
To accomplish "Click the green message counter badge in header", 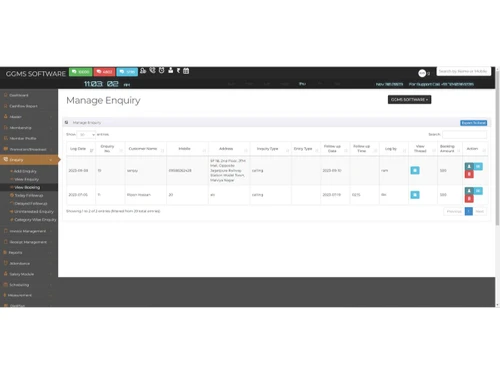I will 80,72.
